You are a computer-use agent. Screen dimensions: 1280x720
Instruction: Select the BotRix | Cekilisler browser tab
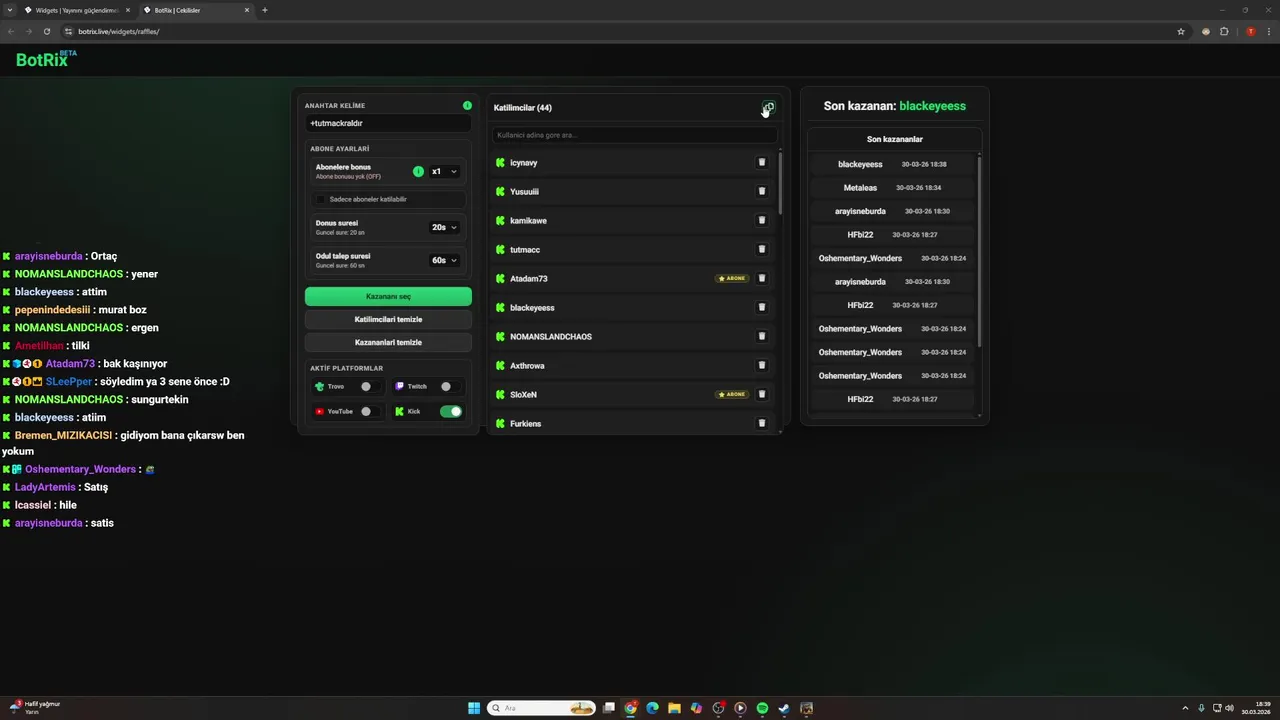(x=197, y=10)
